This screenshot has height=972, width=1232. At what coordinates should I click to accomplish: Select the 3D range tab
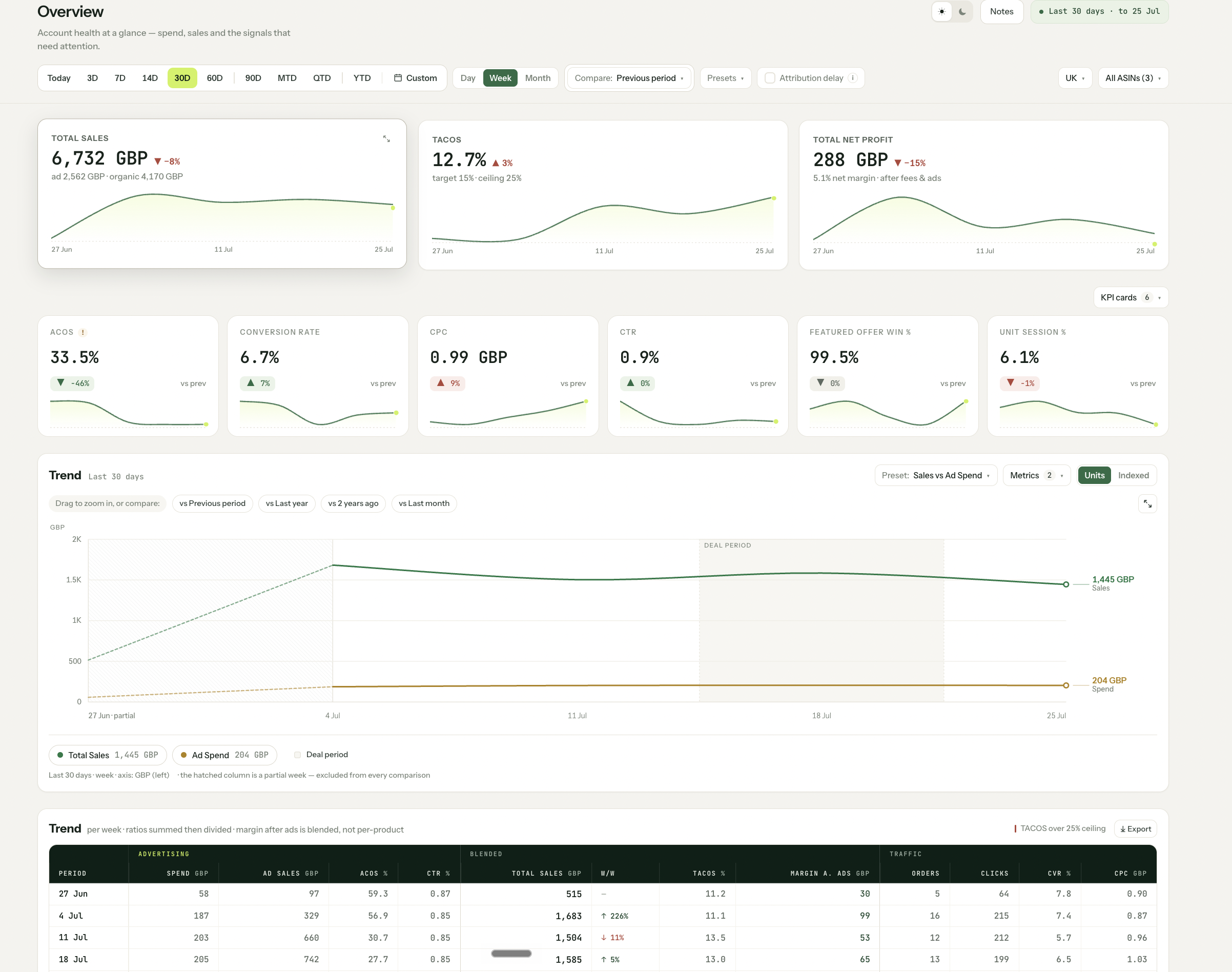click(92, 78)
